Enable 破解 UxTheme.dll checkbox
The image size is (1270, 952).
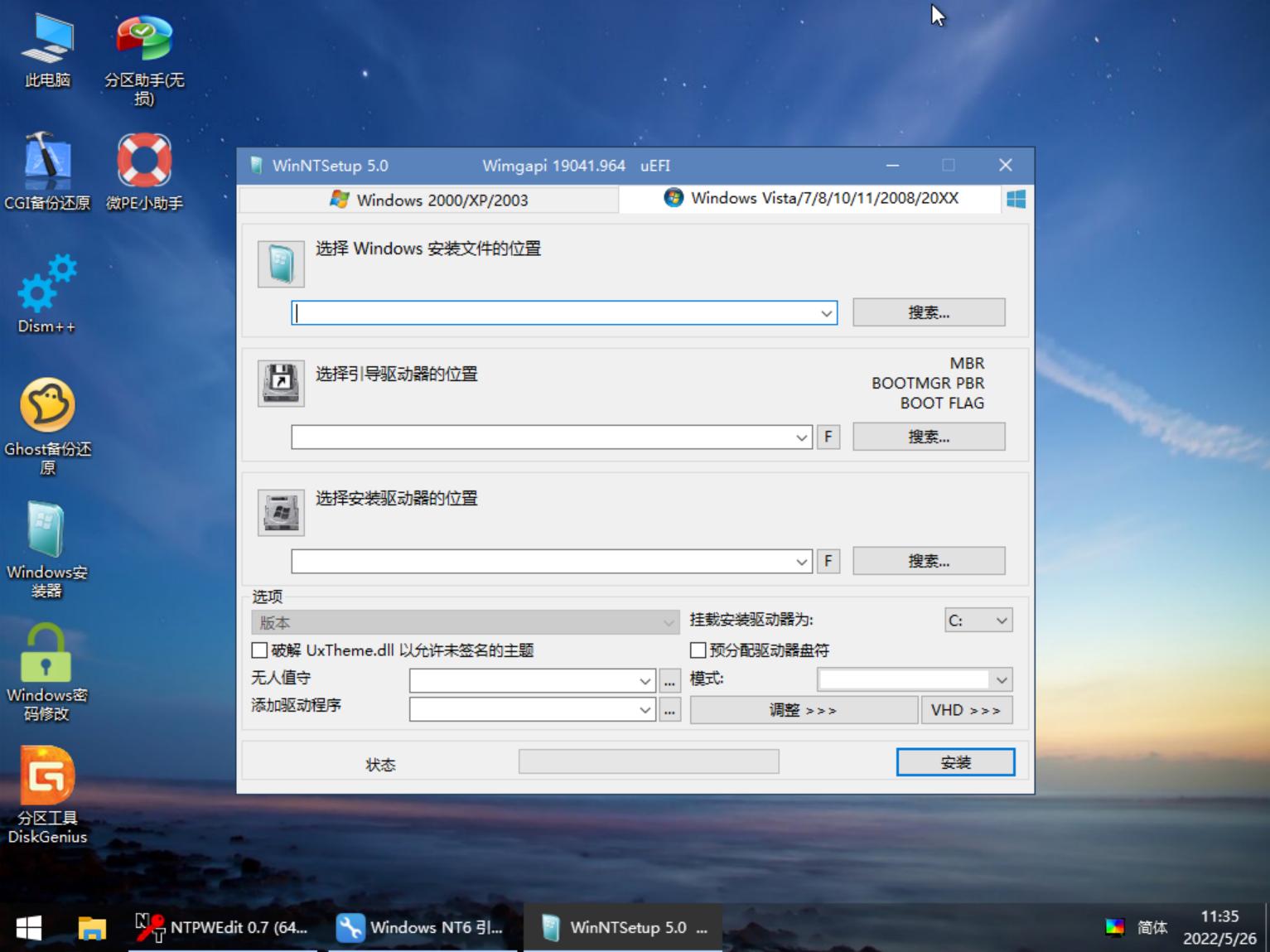tap(258, 650)
